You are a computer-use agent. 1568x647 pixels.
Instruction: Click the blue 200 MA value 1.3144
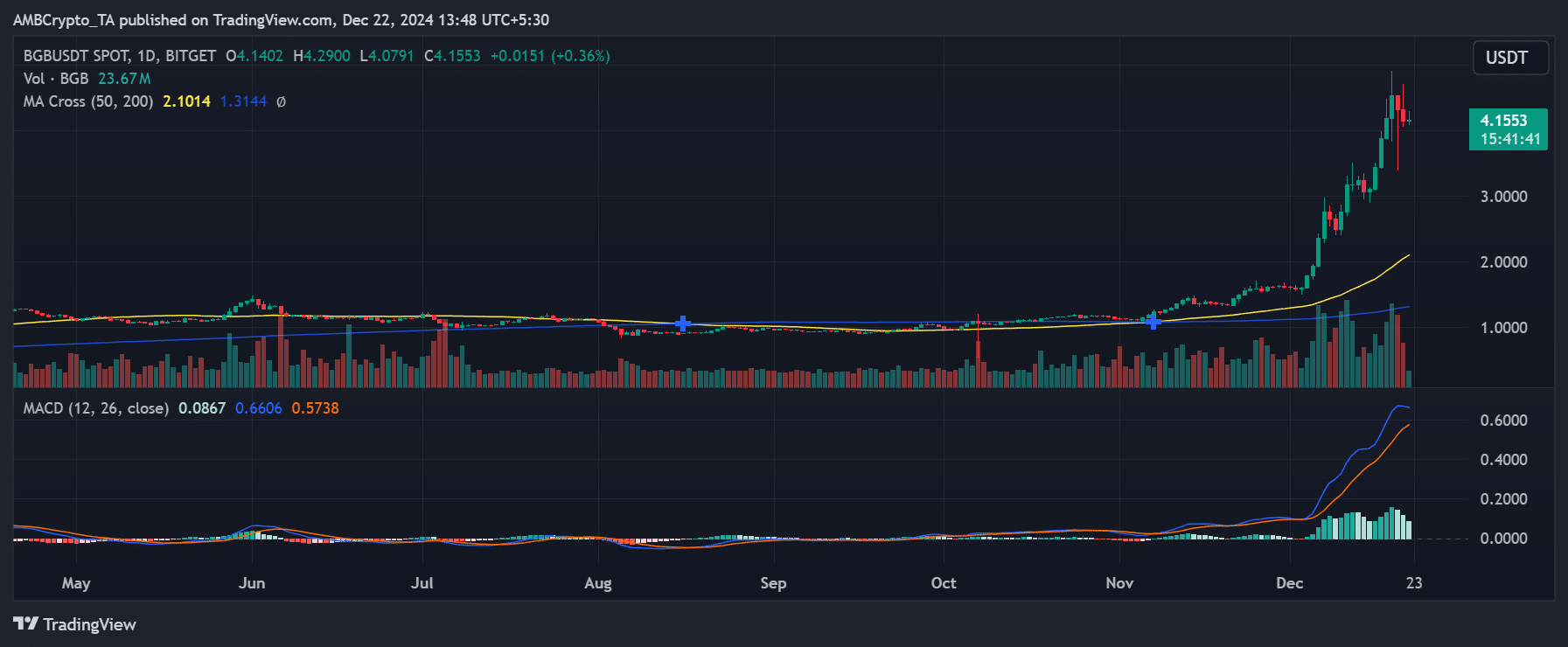tap(242, 101)
